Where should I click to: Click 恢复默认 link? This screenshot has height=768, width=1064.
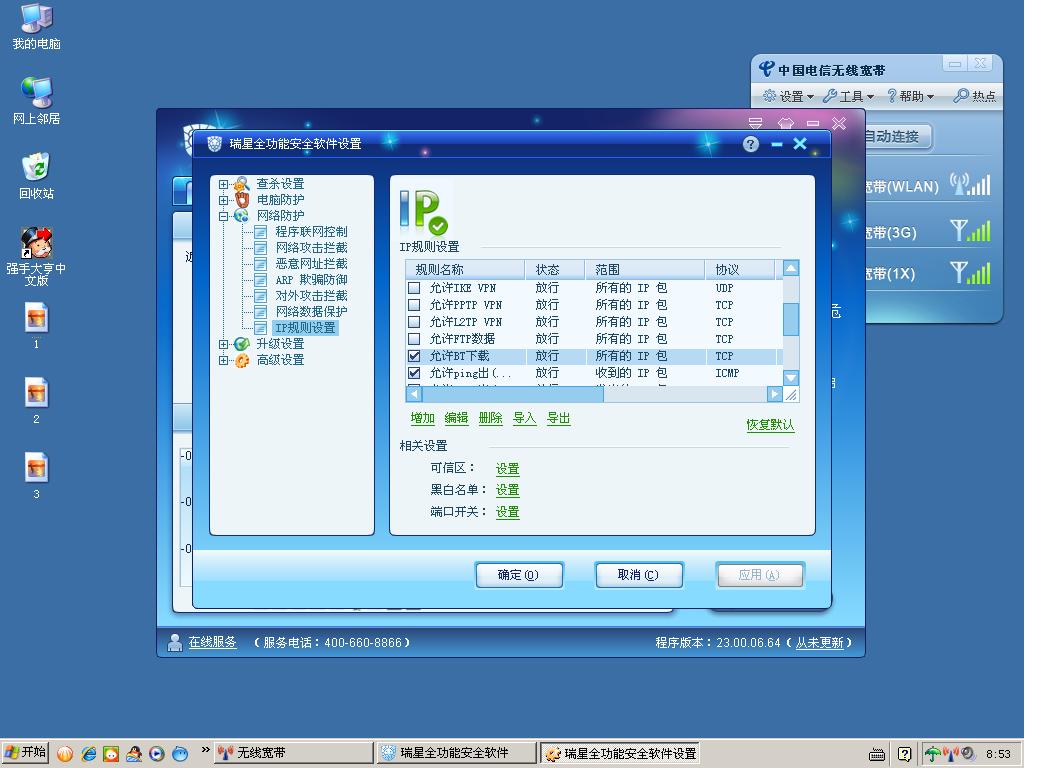770,425
